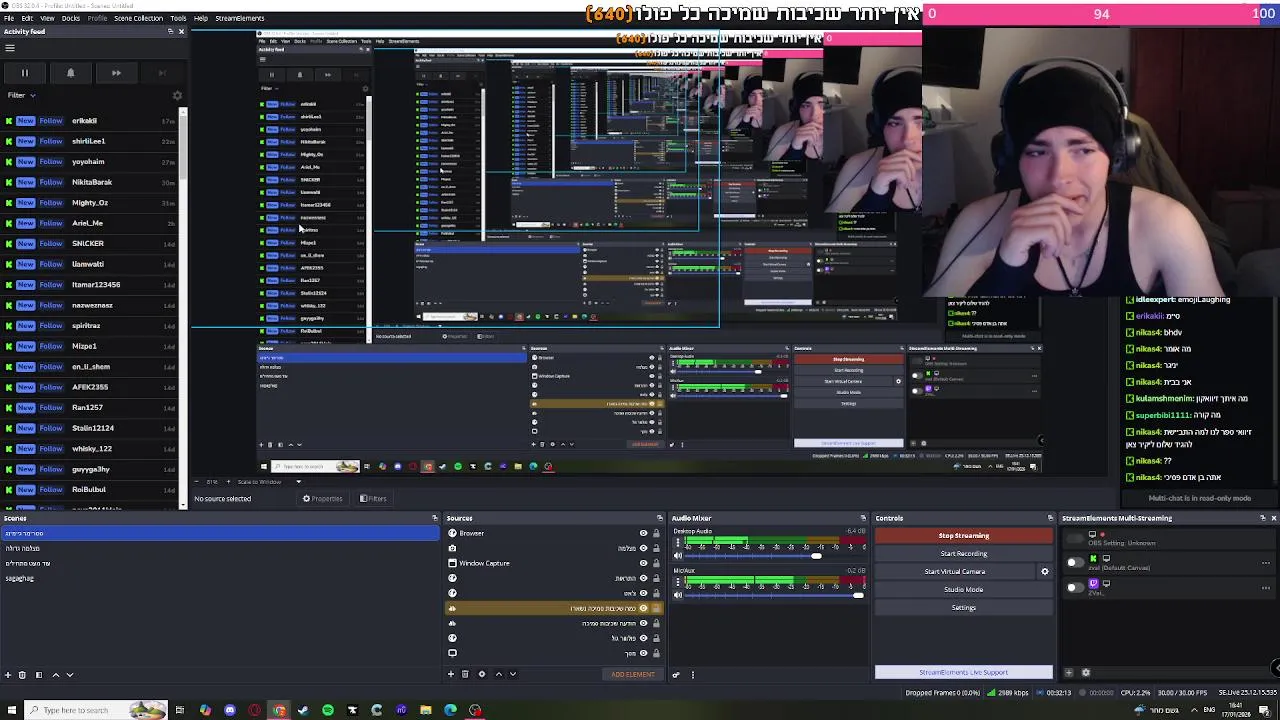
Task: Pop out the Controls dock
Action: click(1050, 518)
